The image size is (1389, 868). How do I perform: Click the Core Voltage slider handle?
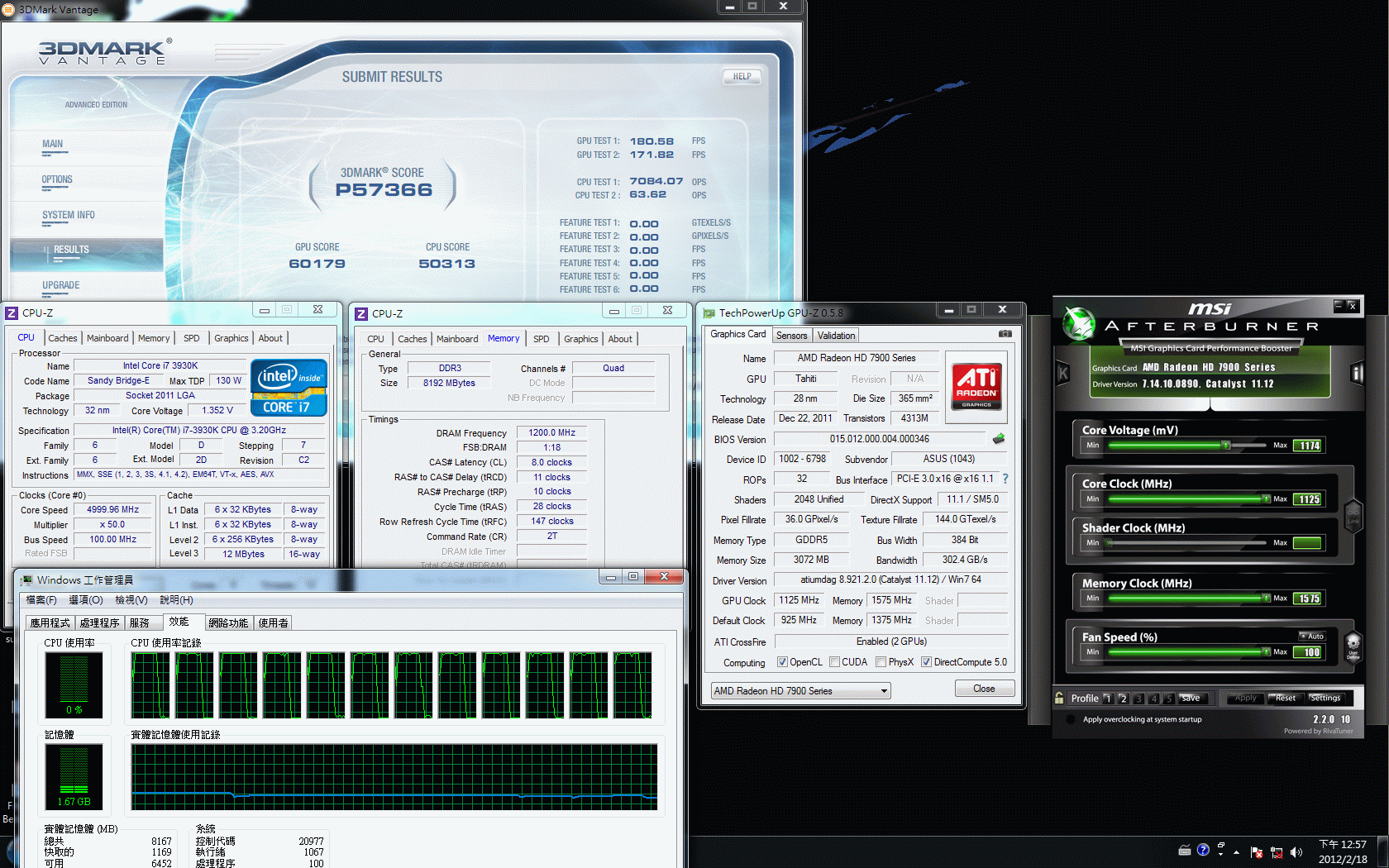(1226, 446)
